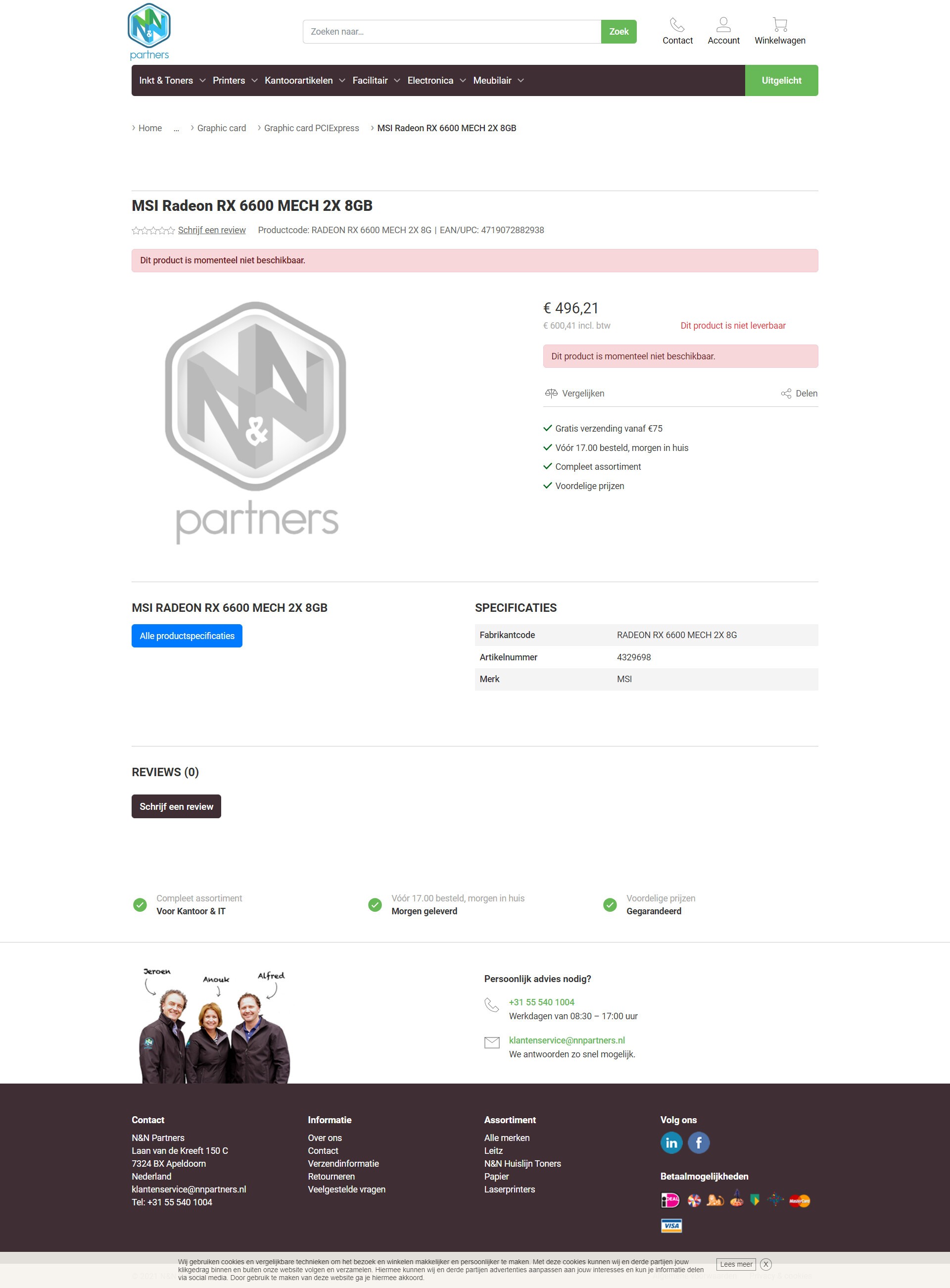Expand the Electronica dropdown menu
This screenshot has width=950, height=1288.
click(436, 81)
